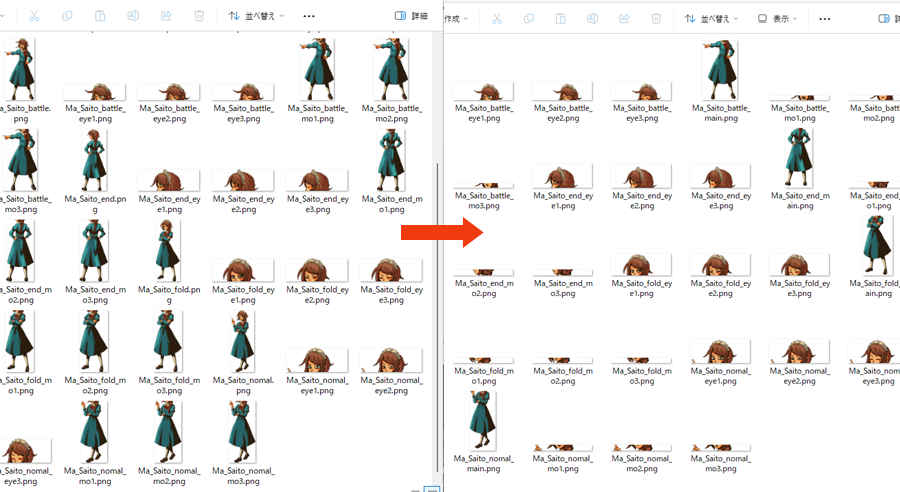Expand the 表示 view dropdown in right window
The width and height of the screenshot is (900, 492).
[777, 19]
